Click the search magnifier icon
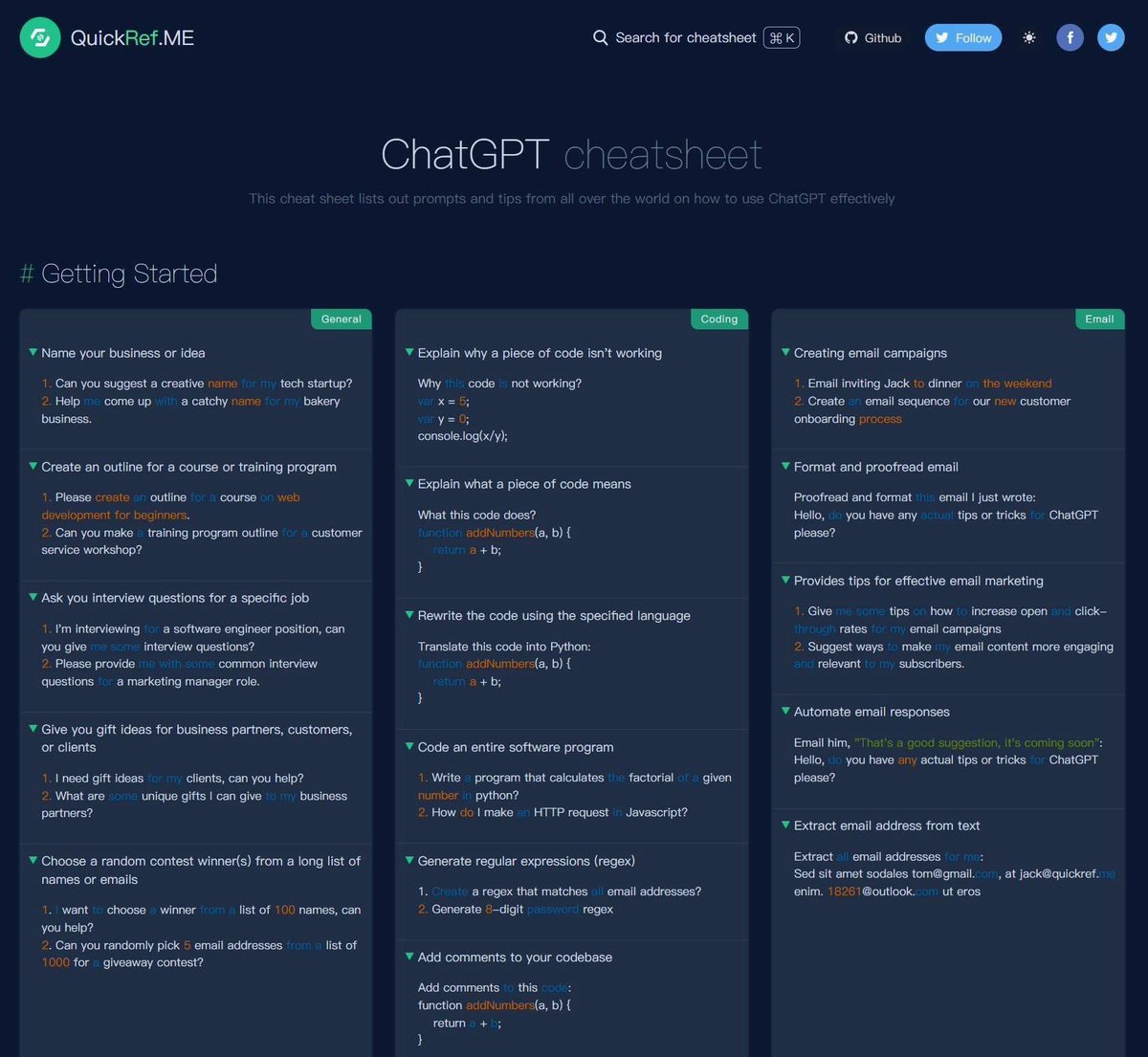Image resolution: width=1148 pixels, height=1057 pixels. click(x=601, y=37)
